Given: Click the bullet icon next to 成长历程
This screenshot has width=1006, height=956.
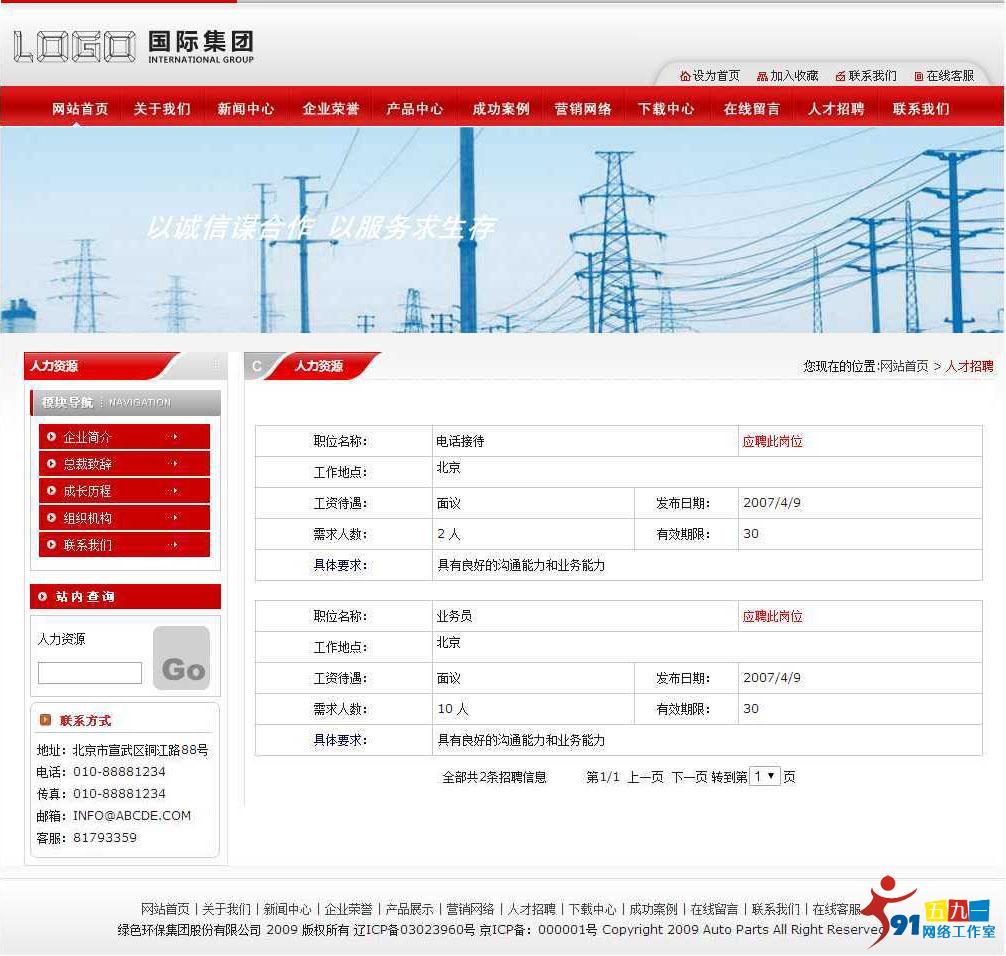Looking at the screenshot, I should tap(52, 491).
